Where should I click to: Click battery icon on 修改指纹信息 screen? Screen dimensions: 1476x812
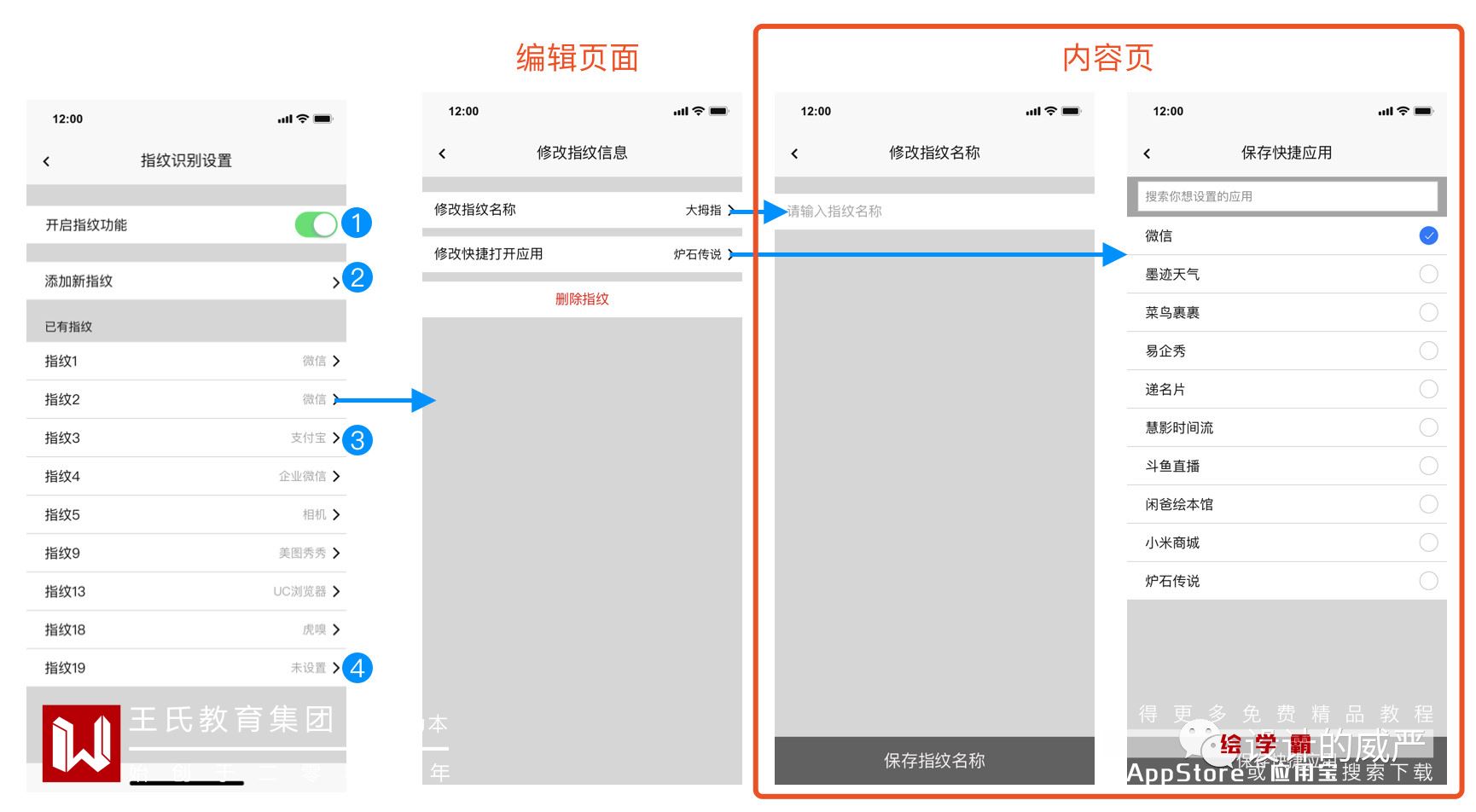click(718, 111)
